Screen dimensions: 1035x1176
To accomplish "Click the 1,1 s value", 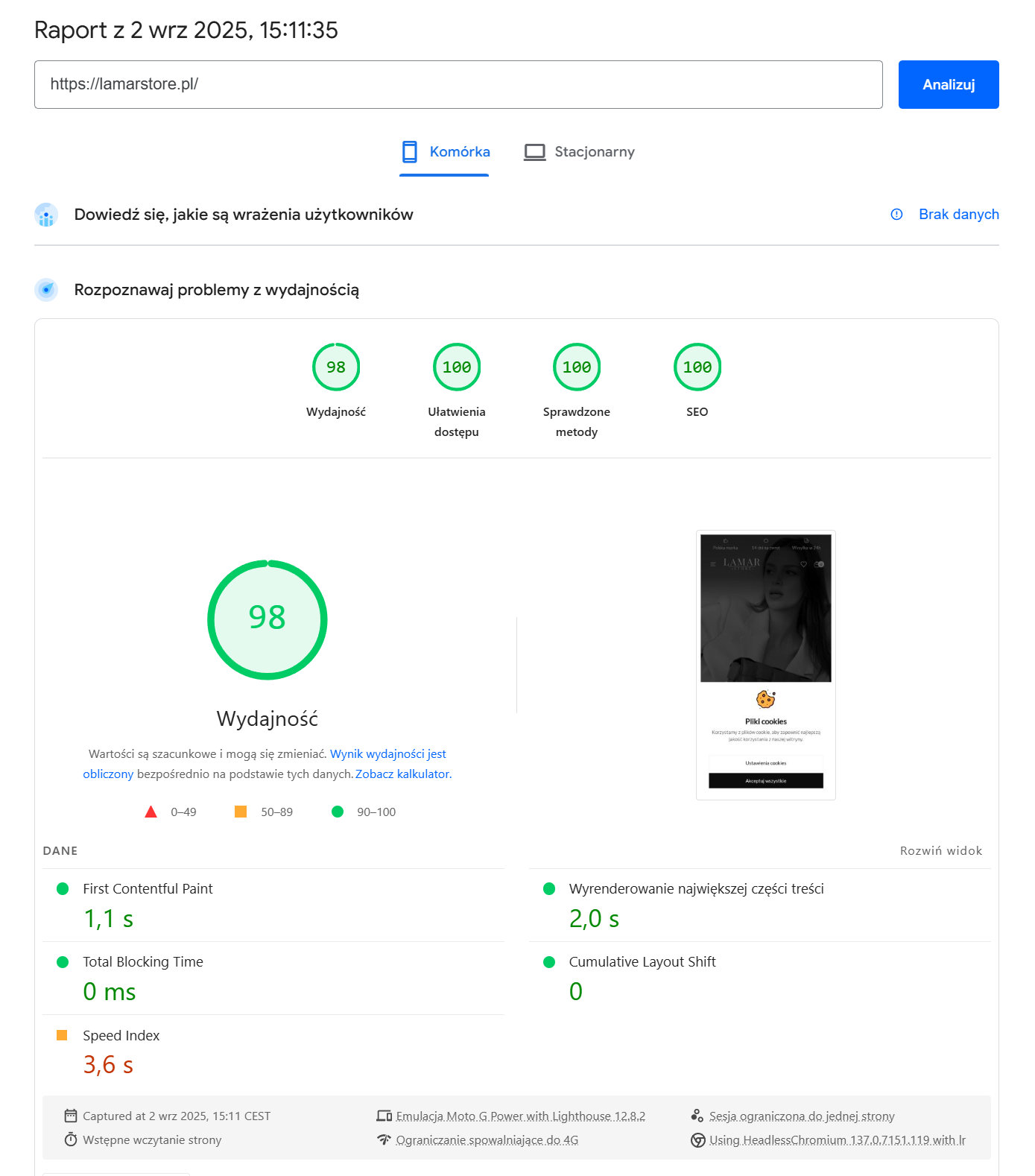I will click(108, 919).
